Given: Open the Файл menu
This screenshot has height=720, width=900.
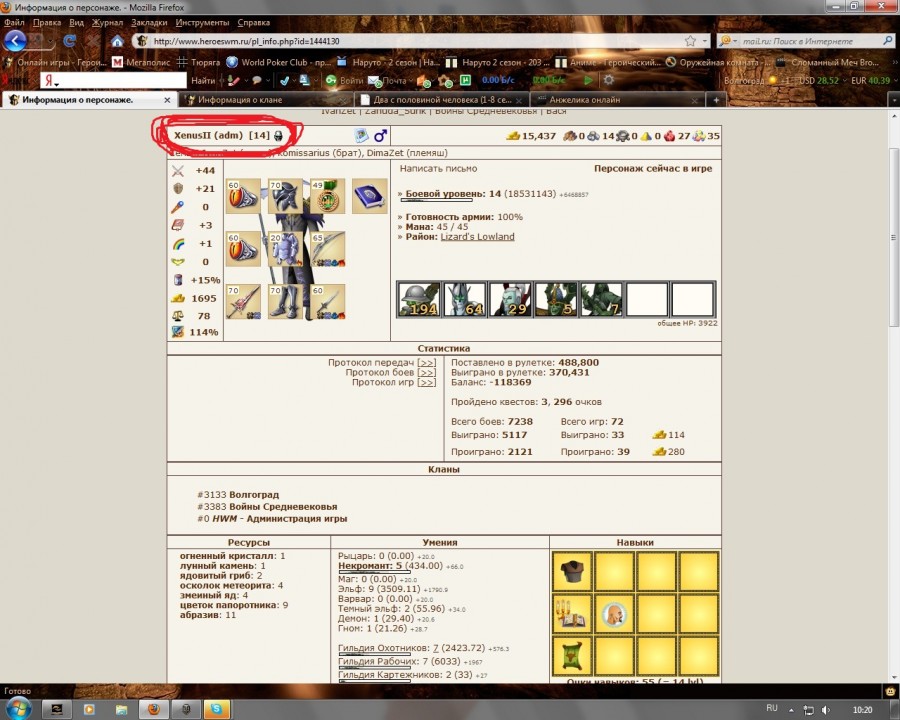Looking at the screenshot, I should (14, 22).
